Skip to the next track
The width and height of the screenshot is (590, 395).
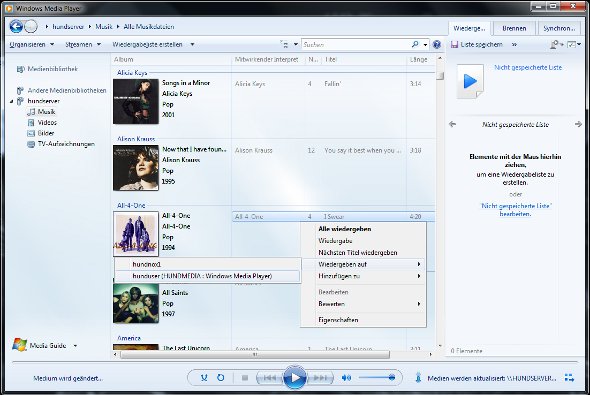320,378
